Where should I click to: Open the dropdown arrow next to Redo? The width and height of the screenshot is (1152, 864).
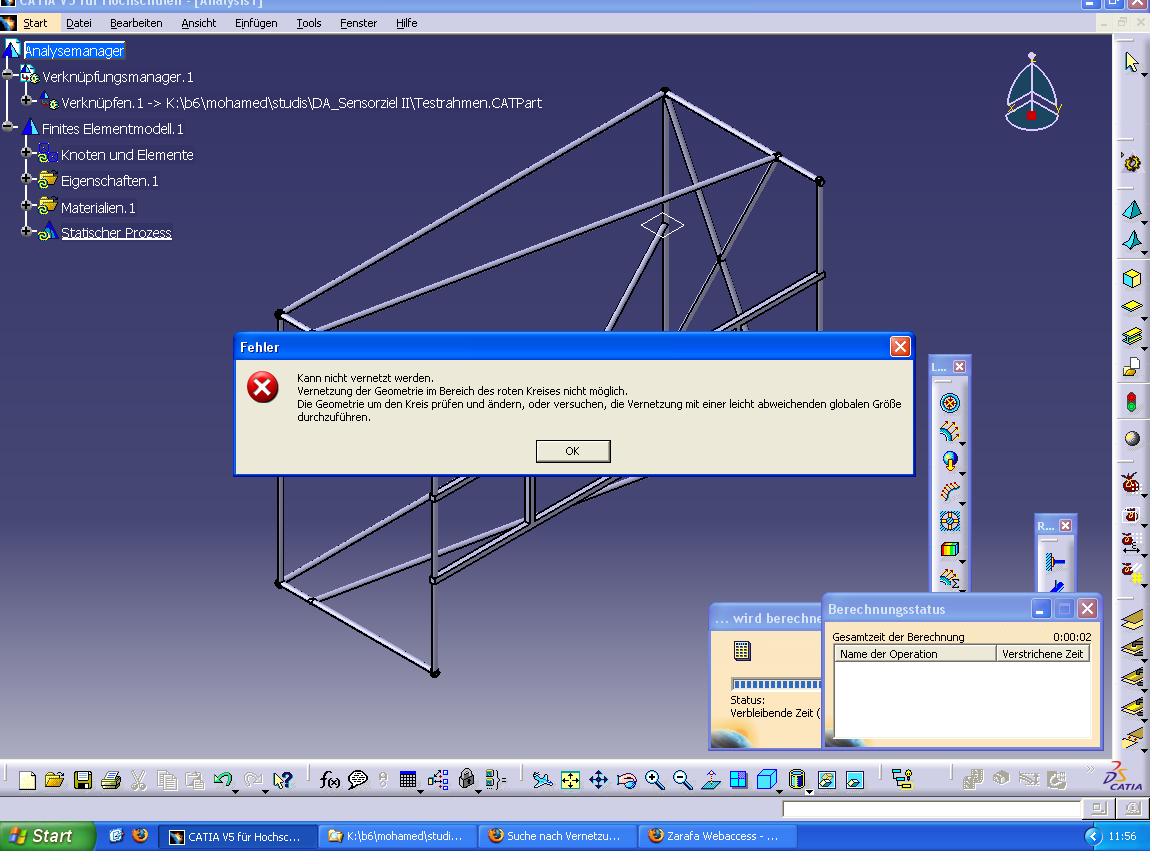(x=265, y=791)
